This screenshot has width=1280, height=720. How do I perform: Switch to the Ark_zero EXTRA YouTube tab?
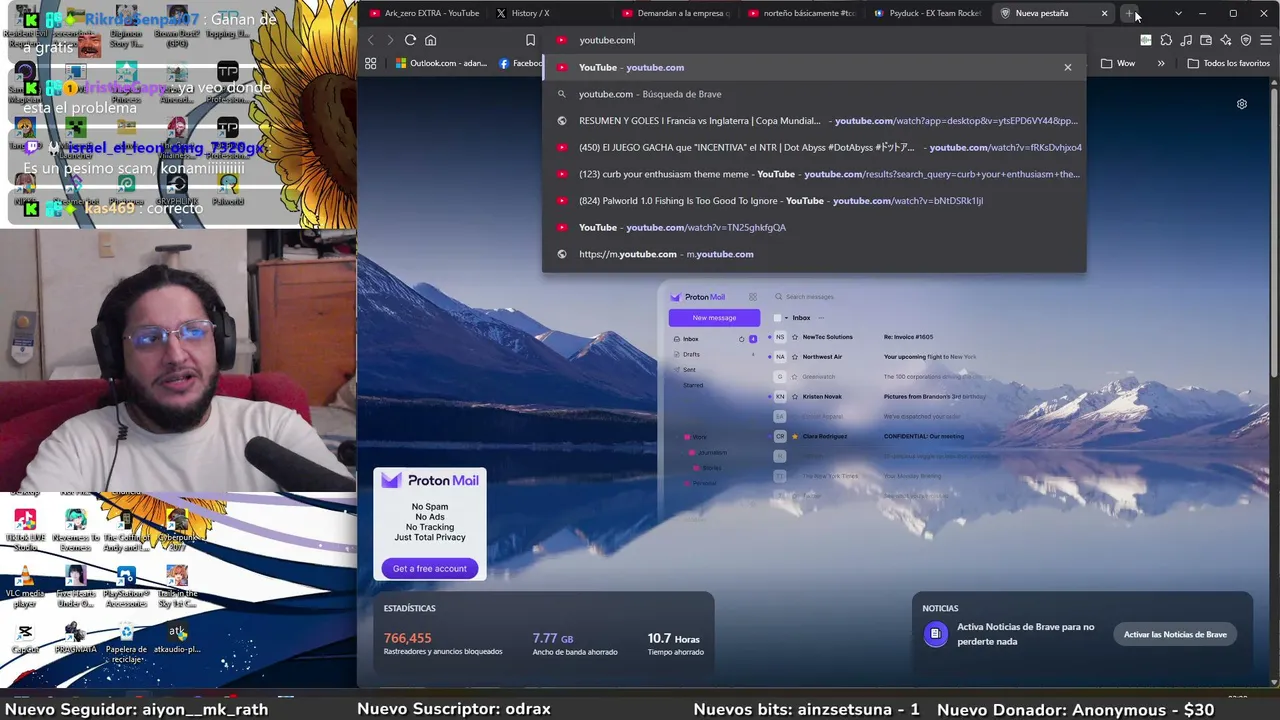pos(425,13)
